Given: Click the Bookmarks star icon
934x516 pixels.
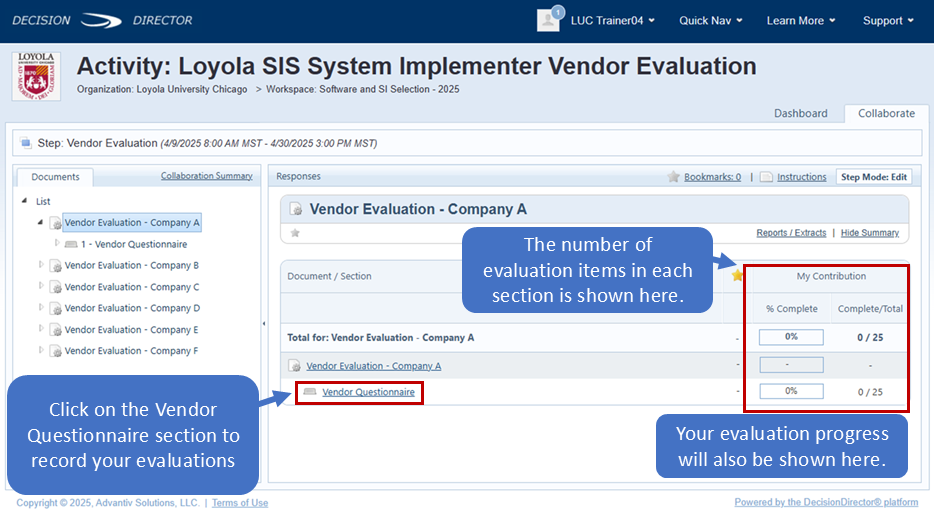Looking at the screenshot, I should 673,176.
